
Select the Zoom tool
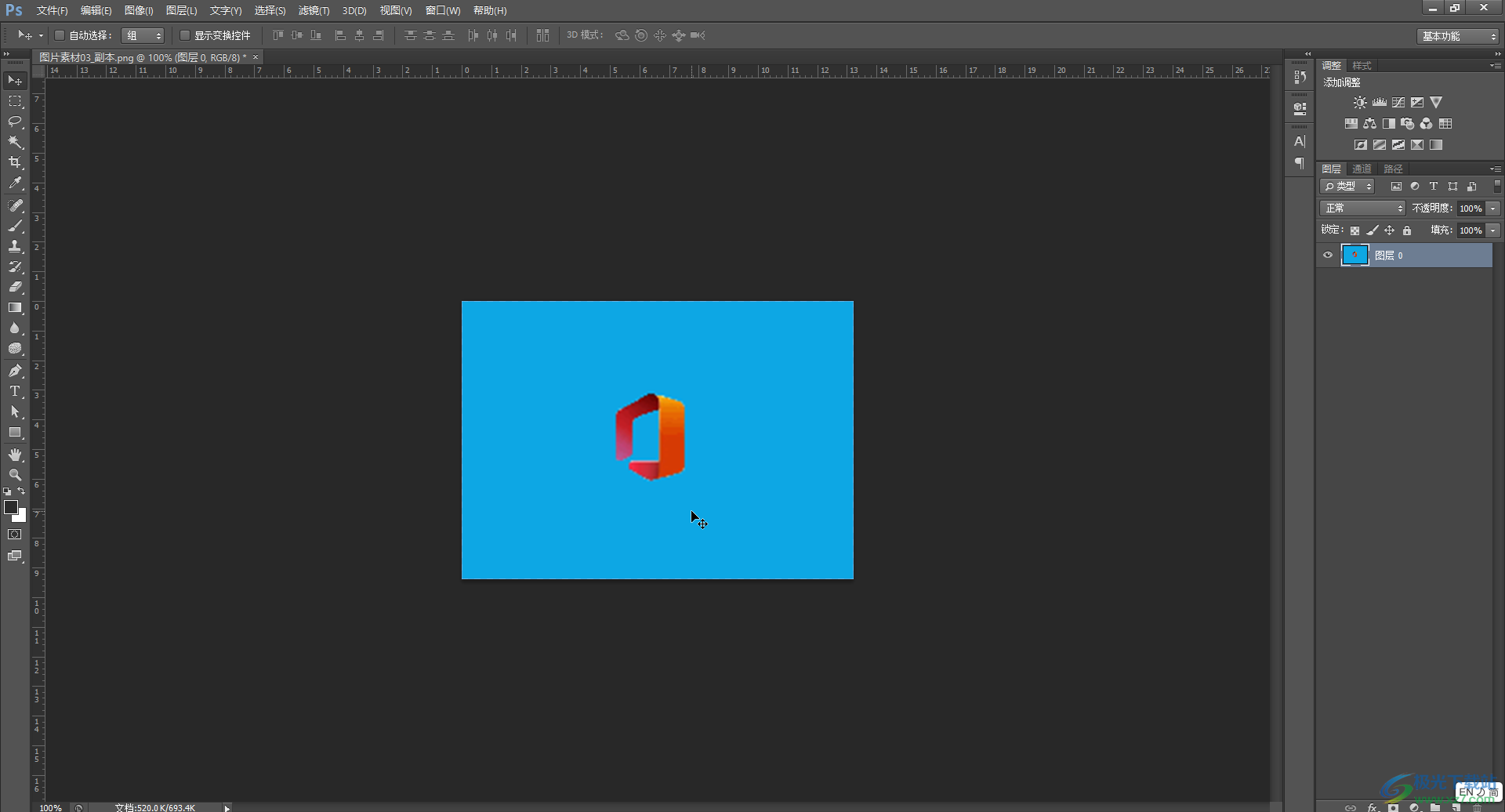15,475
